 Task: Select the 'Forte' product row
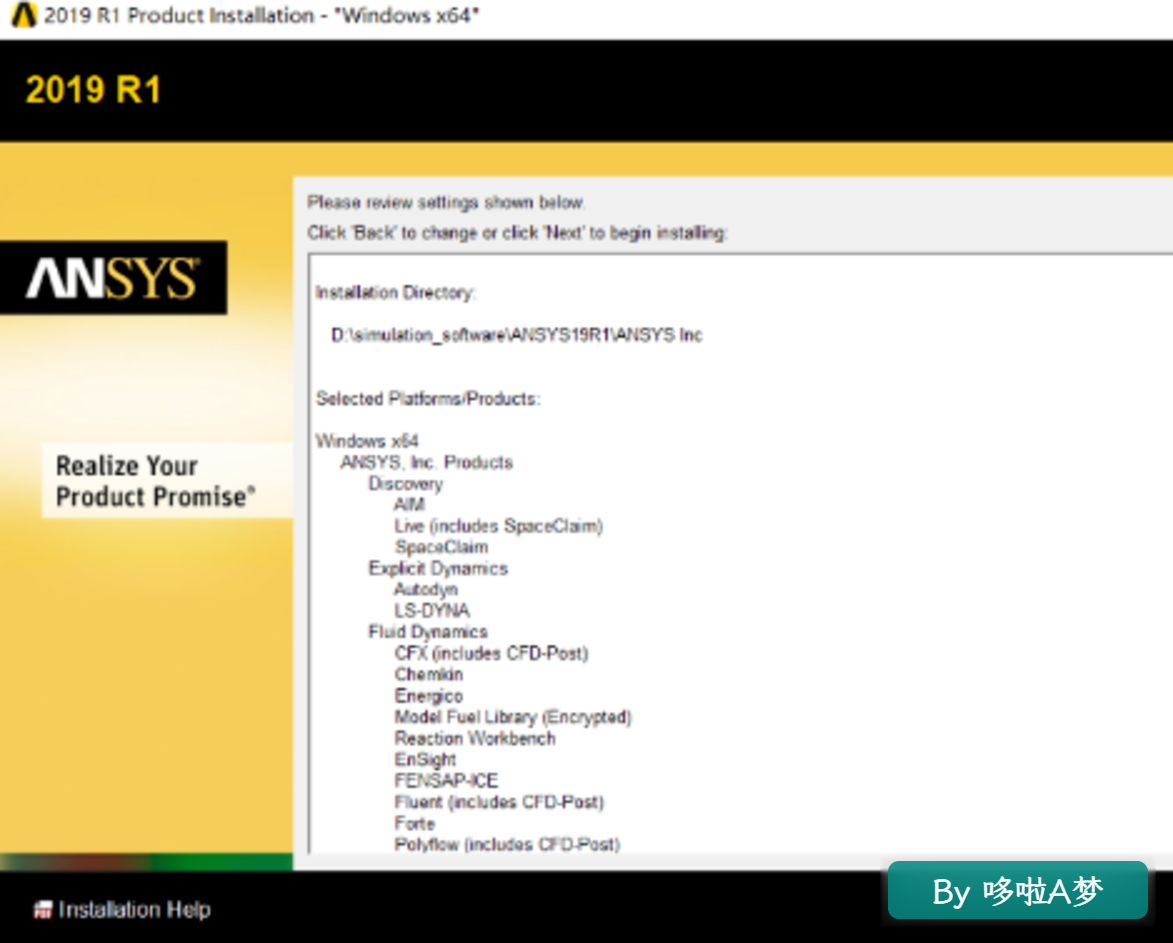coord(414,823)
